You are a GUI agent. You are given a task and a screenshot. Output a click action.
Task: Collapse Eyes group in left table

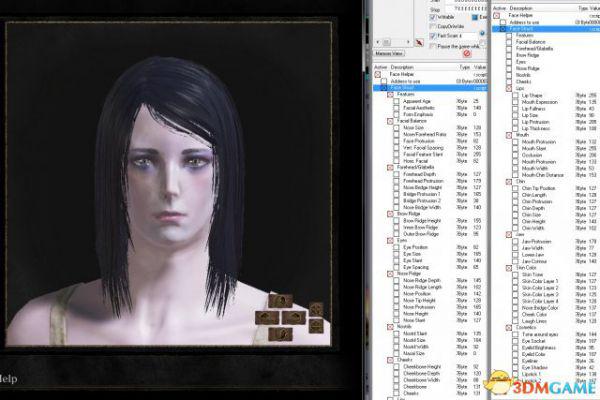(390, 240)
